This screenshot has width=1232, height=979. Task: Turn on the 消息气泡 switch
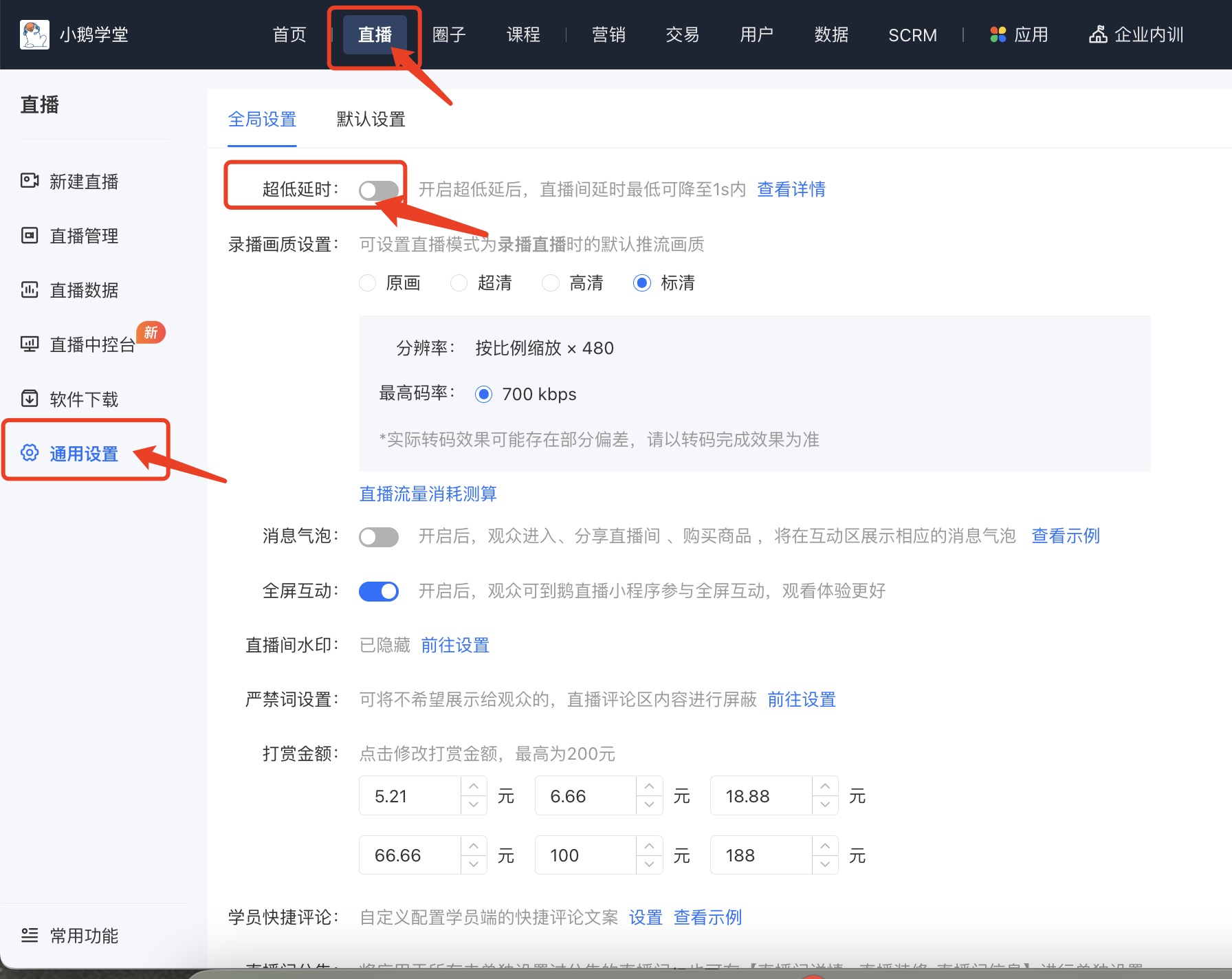[x=379, y=537]
